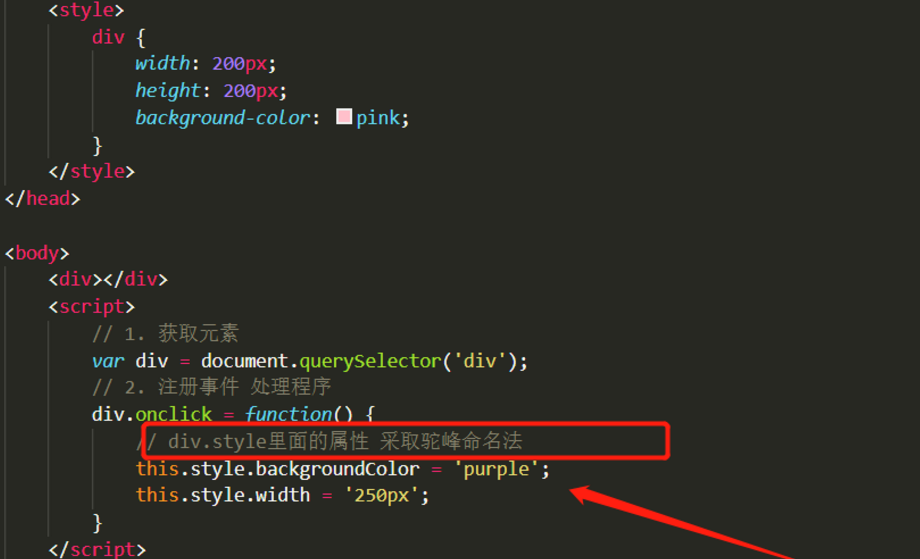Click the 'function' keyword
Screen dimensions: 920x559
click(x=288, y=414)
